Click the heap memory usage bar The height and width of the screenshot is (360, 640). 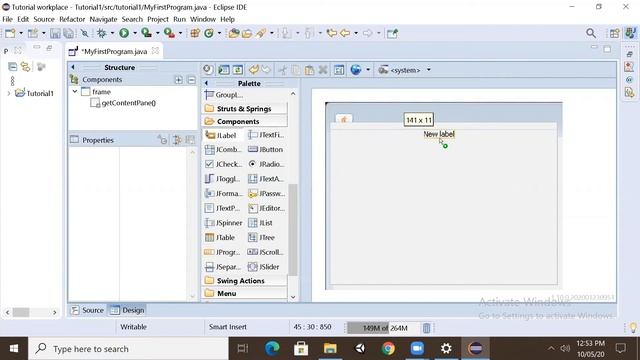pos(383,328)
